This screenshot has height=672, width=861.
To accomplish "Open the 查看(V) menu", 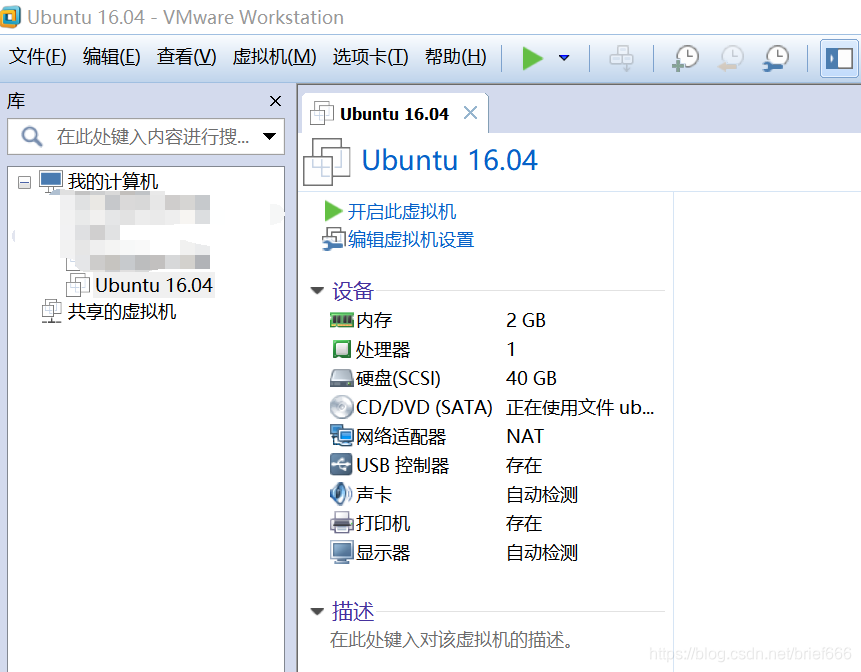I will point(186,57).
